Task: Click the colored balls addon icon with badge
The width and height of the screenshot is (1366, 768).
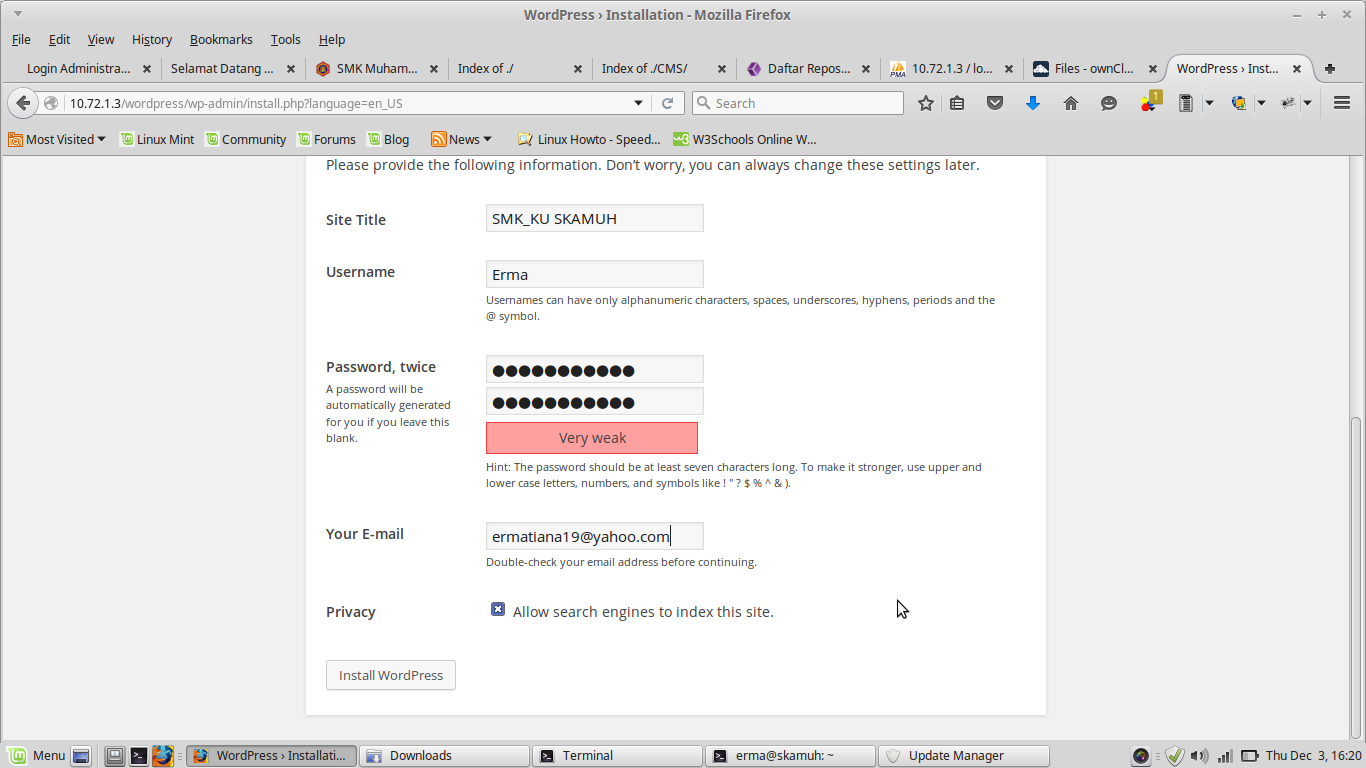Action: tap(1149, 102)
